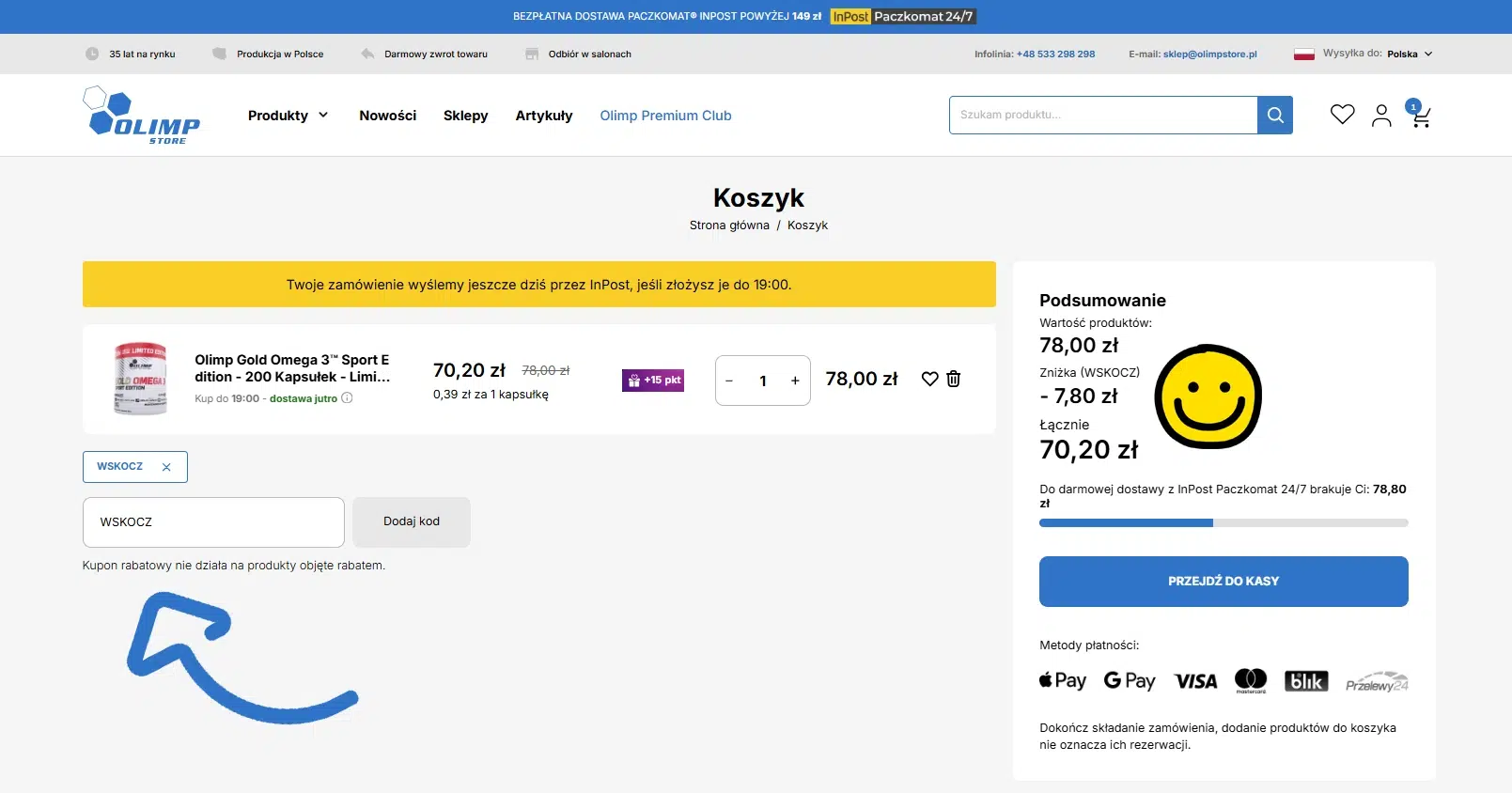Open the shopping cart icon
This screenshot has height=793, width=1512.
pyautogui.click(x=1419, y=114)
